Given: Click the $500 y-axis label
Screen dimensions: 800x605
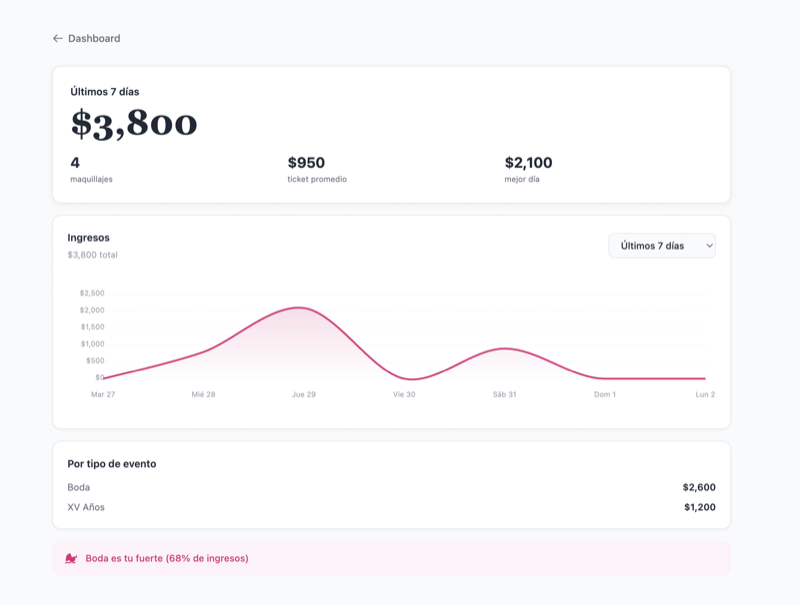Looking at the screenshot, I should point(95,361).
